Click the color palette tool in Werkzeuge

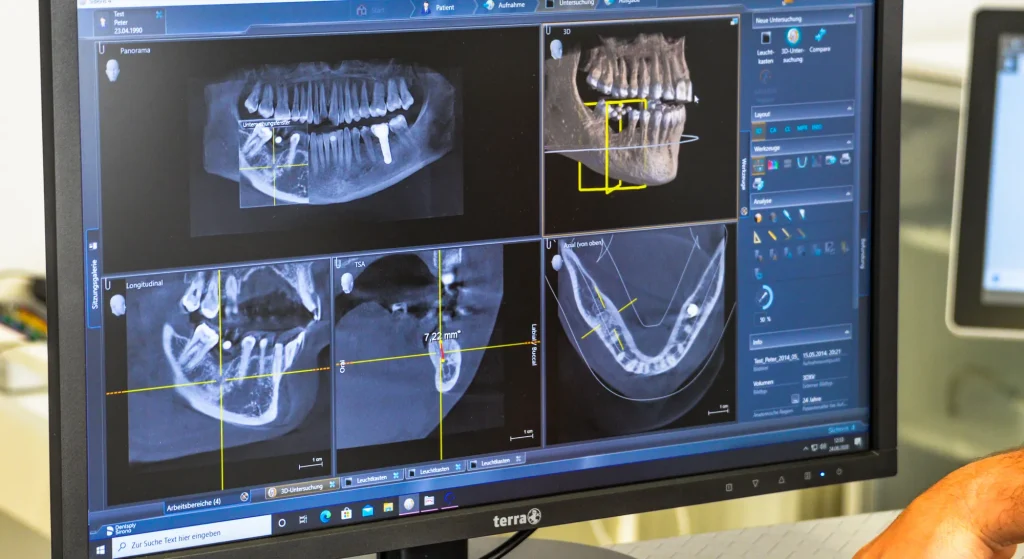[x=773, y=165]
